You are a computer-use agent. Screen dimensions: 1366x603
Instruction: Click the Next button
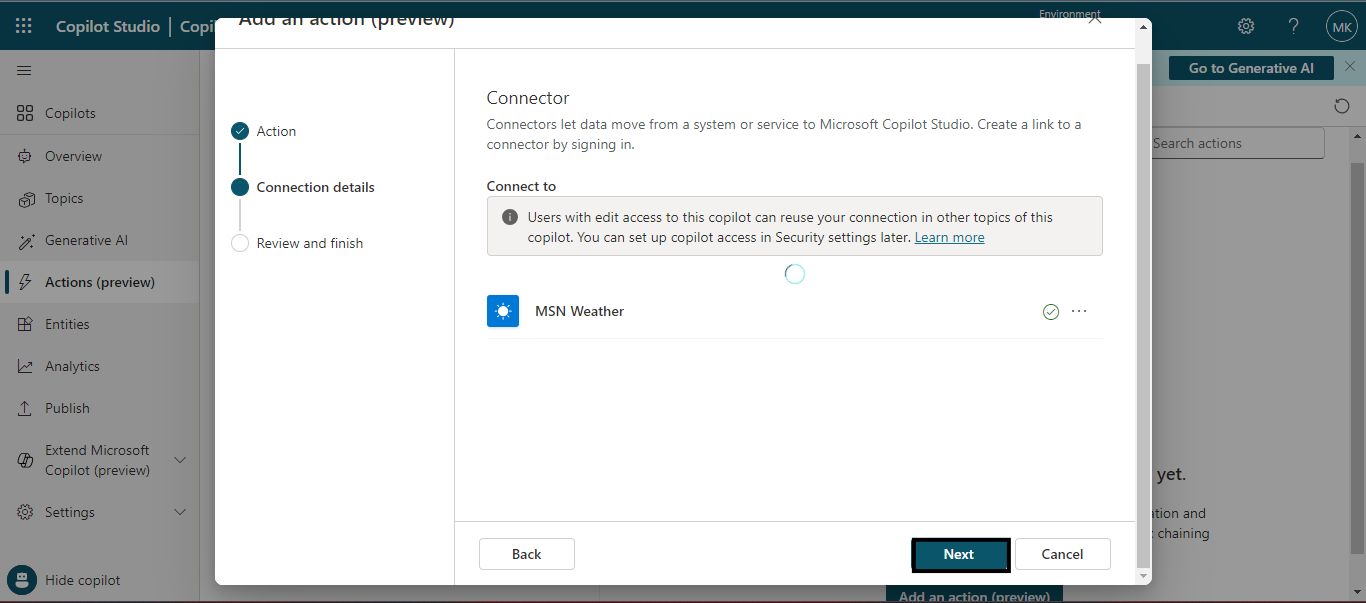click(x=959, y=554)
